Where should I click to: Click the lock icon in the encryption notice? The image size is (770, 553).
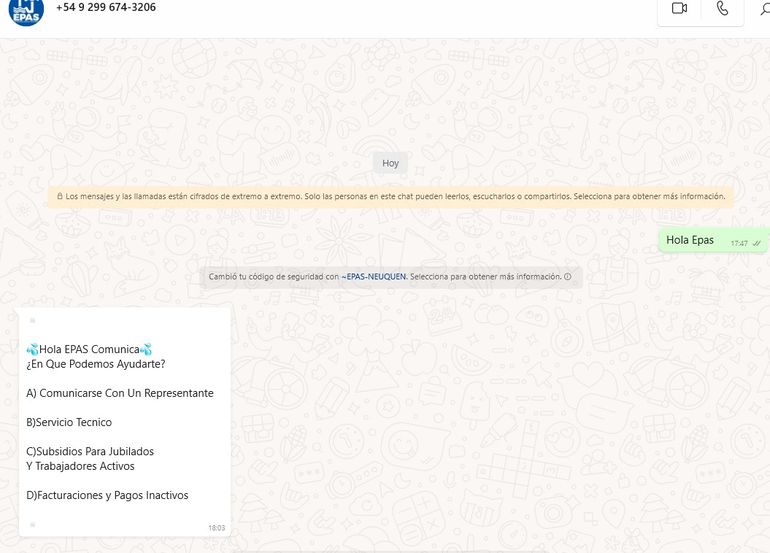[x=59, y=197]
